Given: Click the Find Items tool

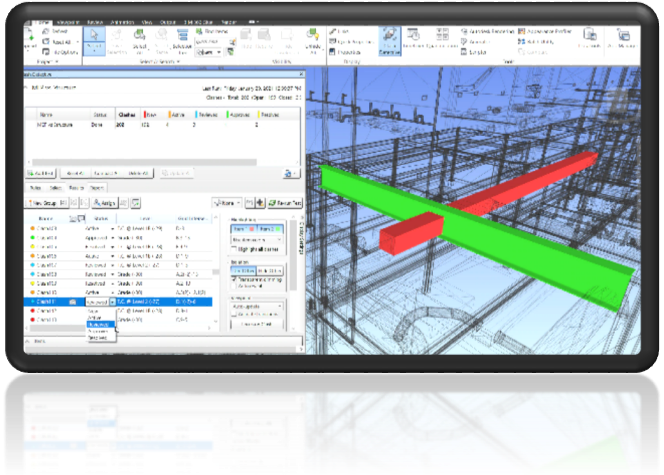Looking at the screenshot, I should [x=212, y=31].
